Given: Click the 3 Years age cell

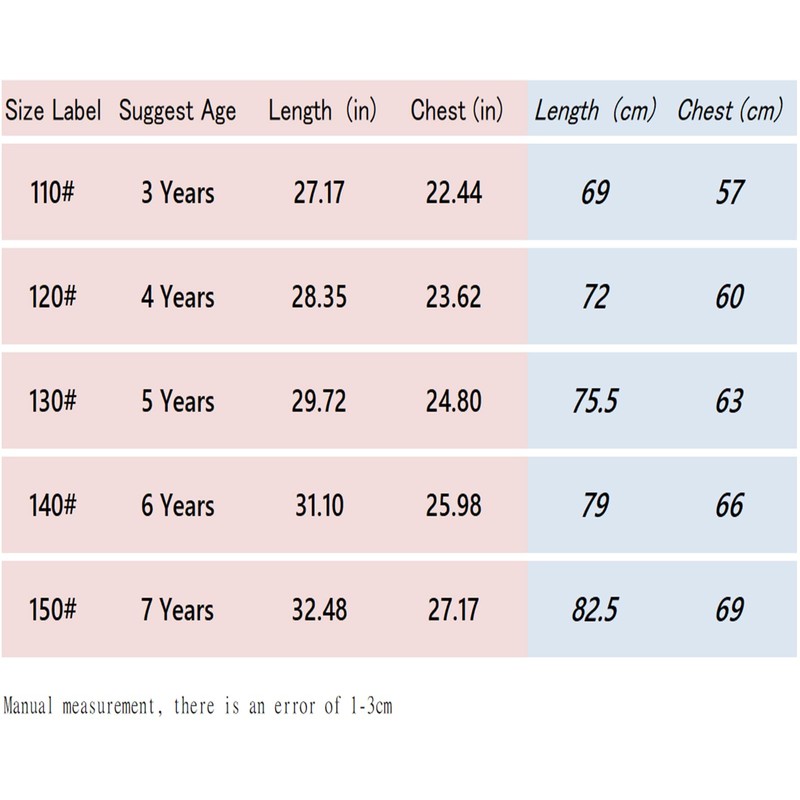Looking at the screenshot, I should [177, 192].
